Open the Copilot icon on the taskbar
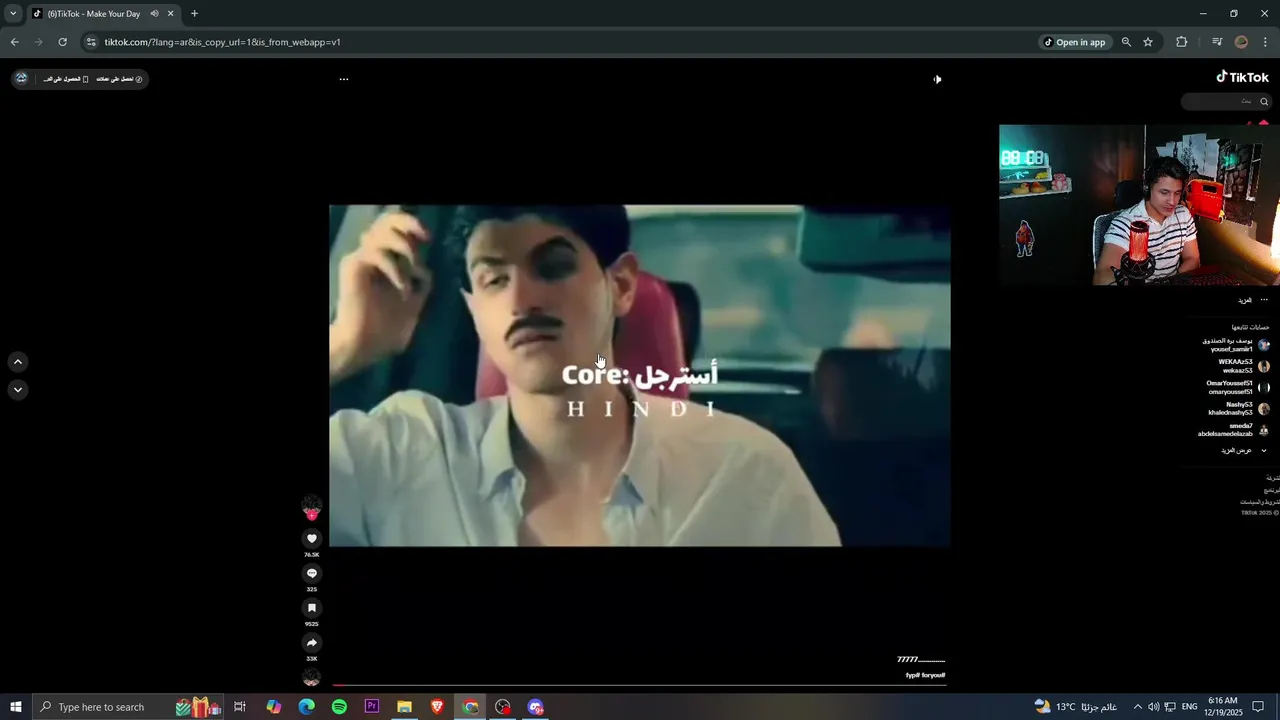Image resolution: width=1280 pixels, height=720 pixels. click(x=273, y=707)
